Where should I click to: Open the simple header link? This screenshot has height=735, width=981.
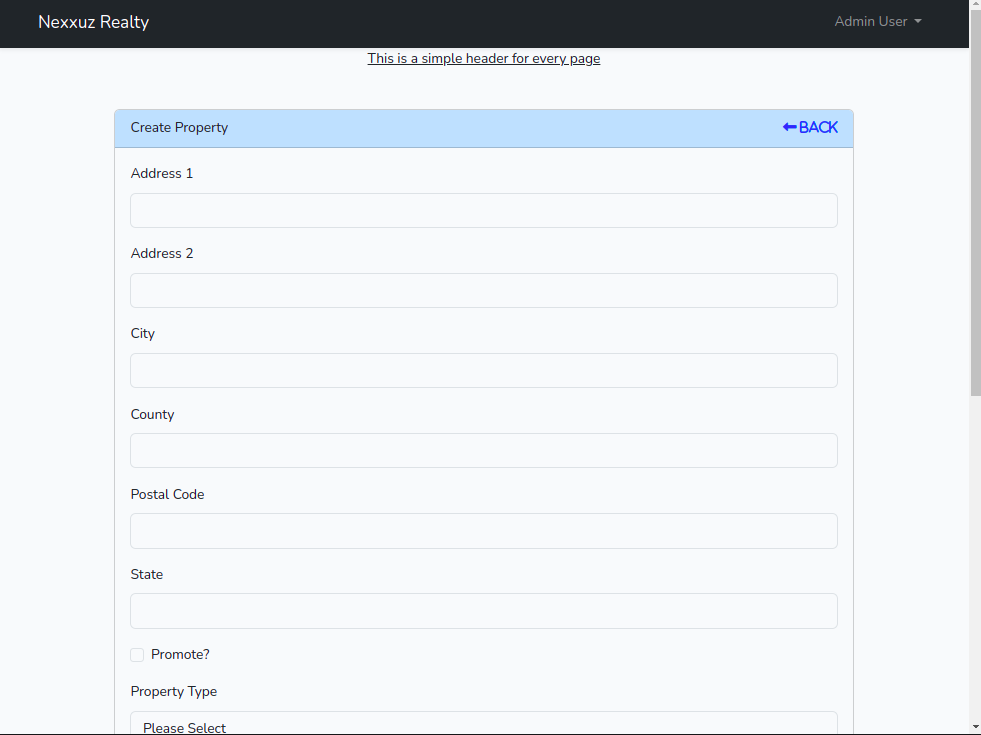pos(483,58)
